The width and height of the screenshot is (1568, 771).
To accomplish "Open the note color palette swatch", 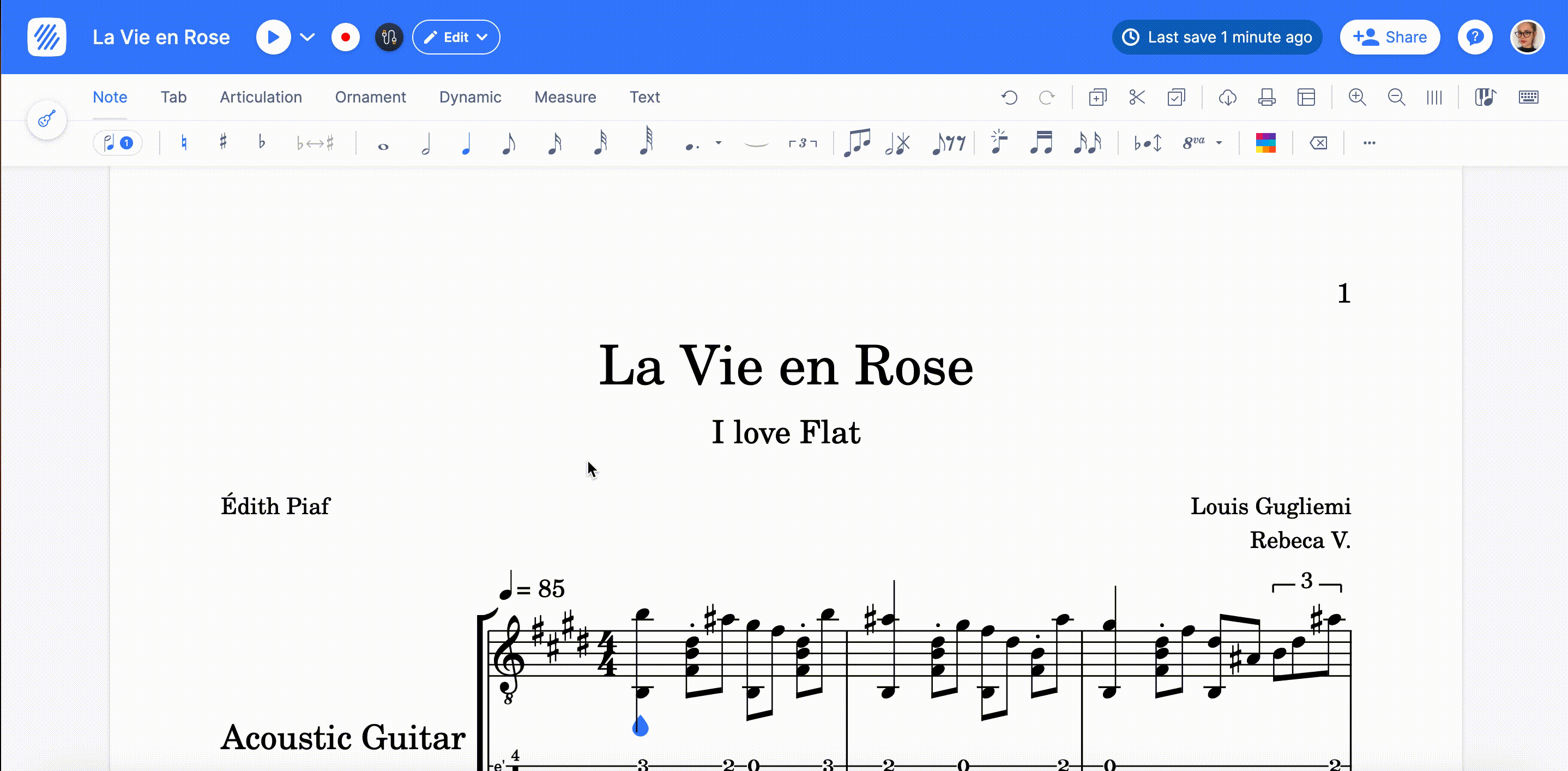I will 1265,143.
